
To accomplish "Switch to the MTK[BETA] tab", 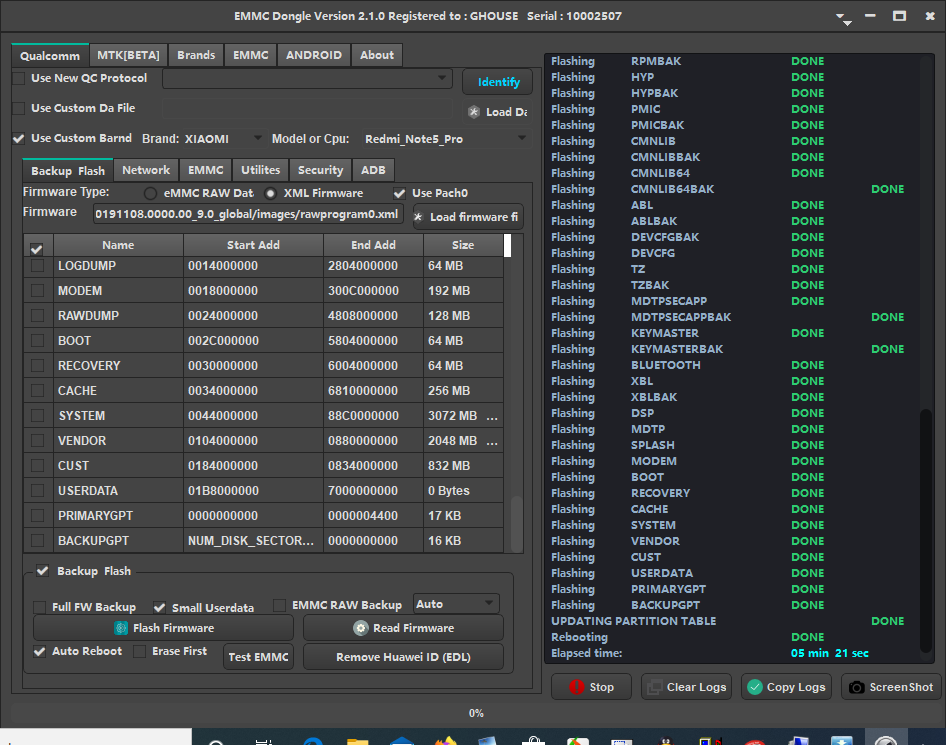I will pyautogui.click(x=128, y=55).
